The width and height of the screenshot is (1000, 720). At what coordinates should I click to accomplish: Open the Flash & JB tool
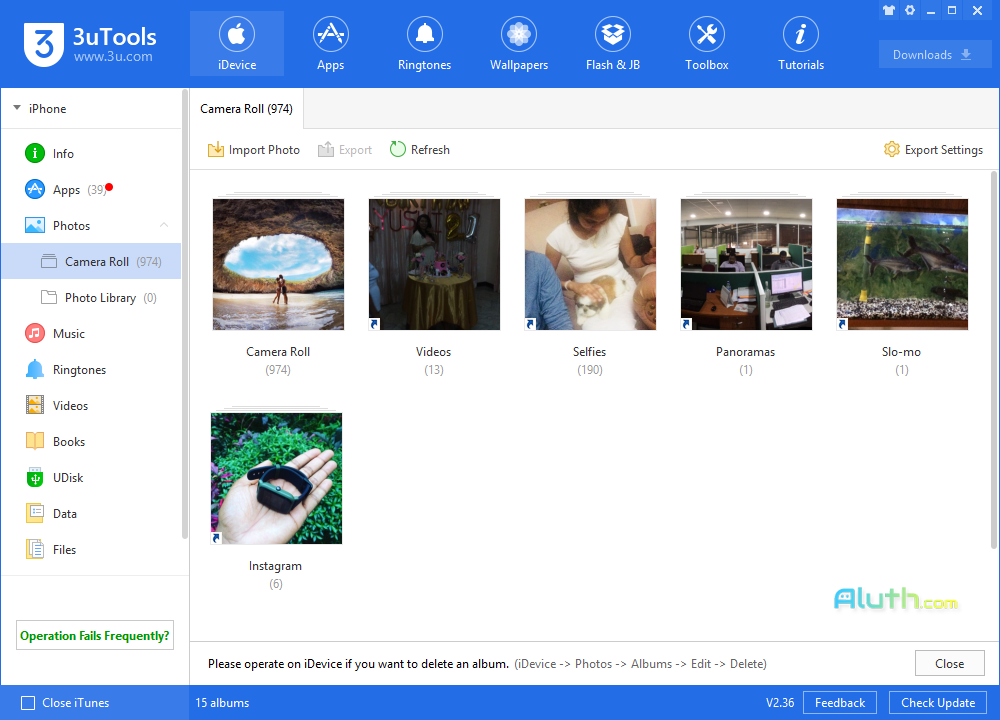click(612, 42)
